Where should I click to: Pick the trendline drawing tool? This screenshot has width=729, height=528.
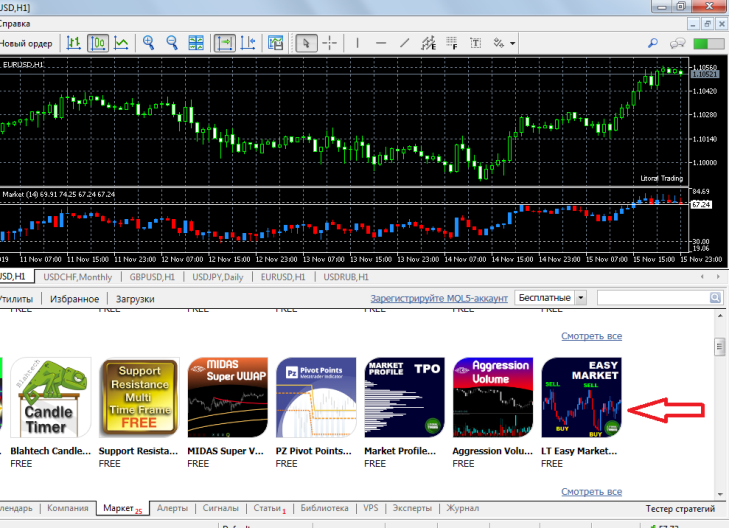click(405, 43)
